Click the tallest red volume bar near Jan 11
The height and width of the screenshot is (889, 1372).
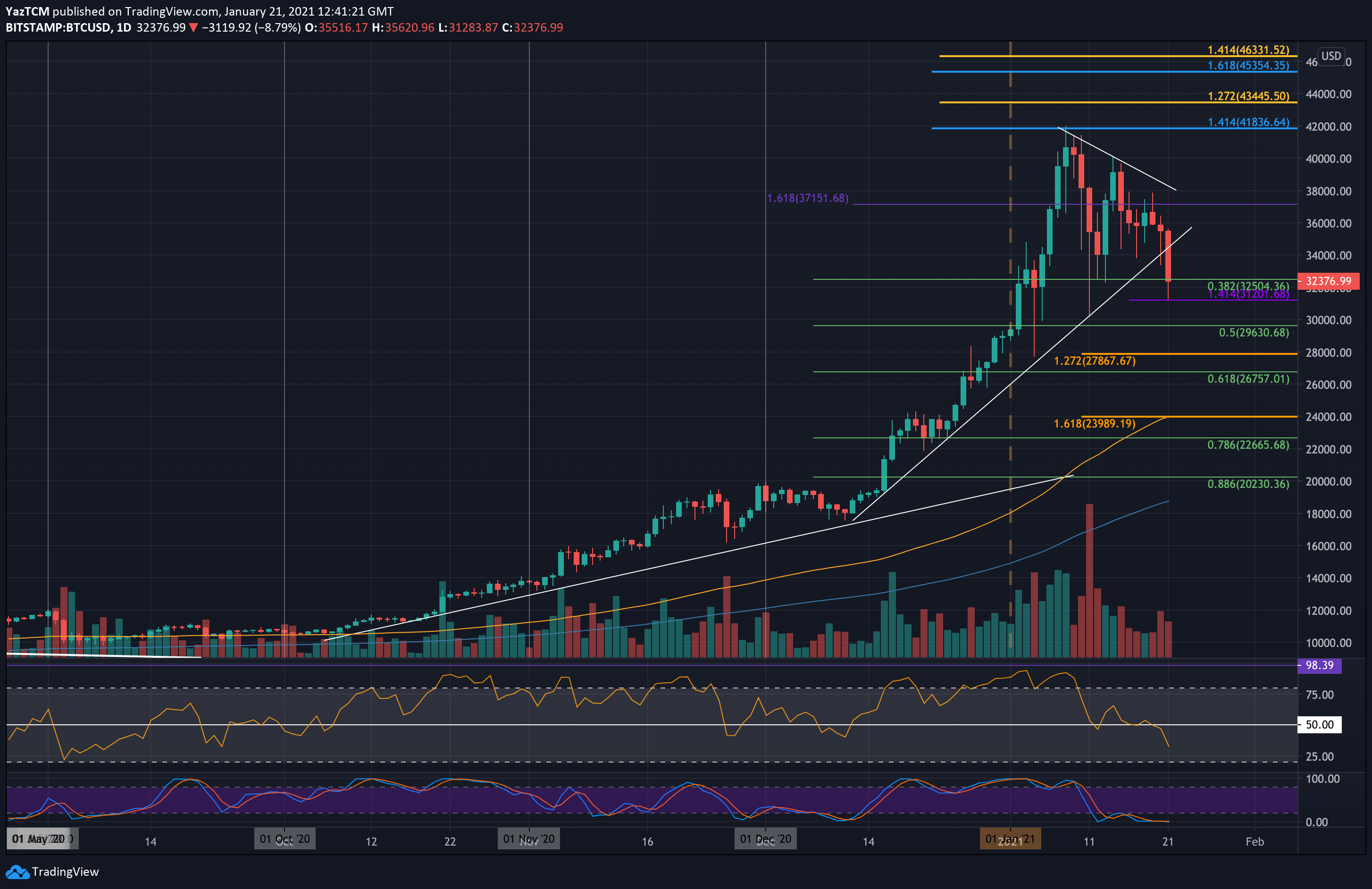pos(1089,580)
